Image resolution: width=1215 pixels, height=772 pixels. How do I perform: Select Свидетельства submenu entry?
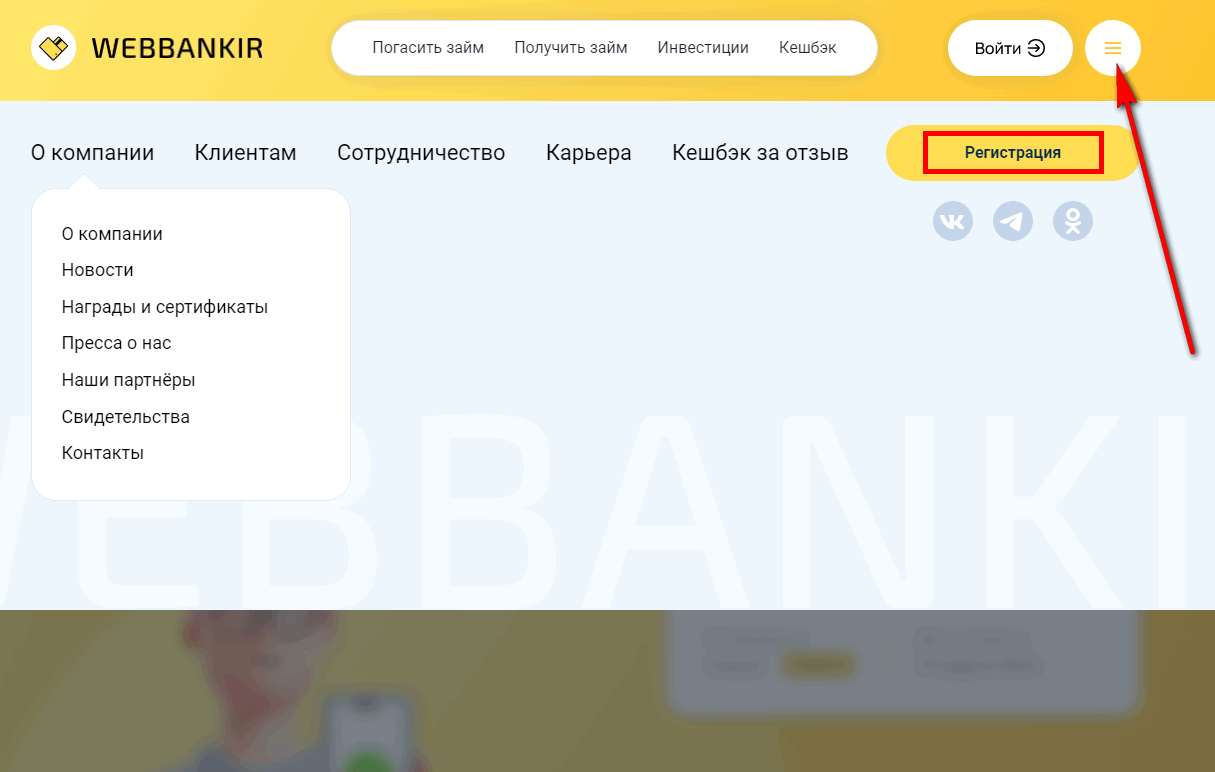pyautogui.click(x=126, y=417)
